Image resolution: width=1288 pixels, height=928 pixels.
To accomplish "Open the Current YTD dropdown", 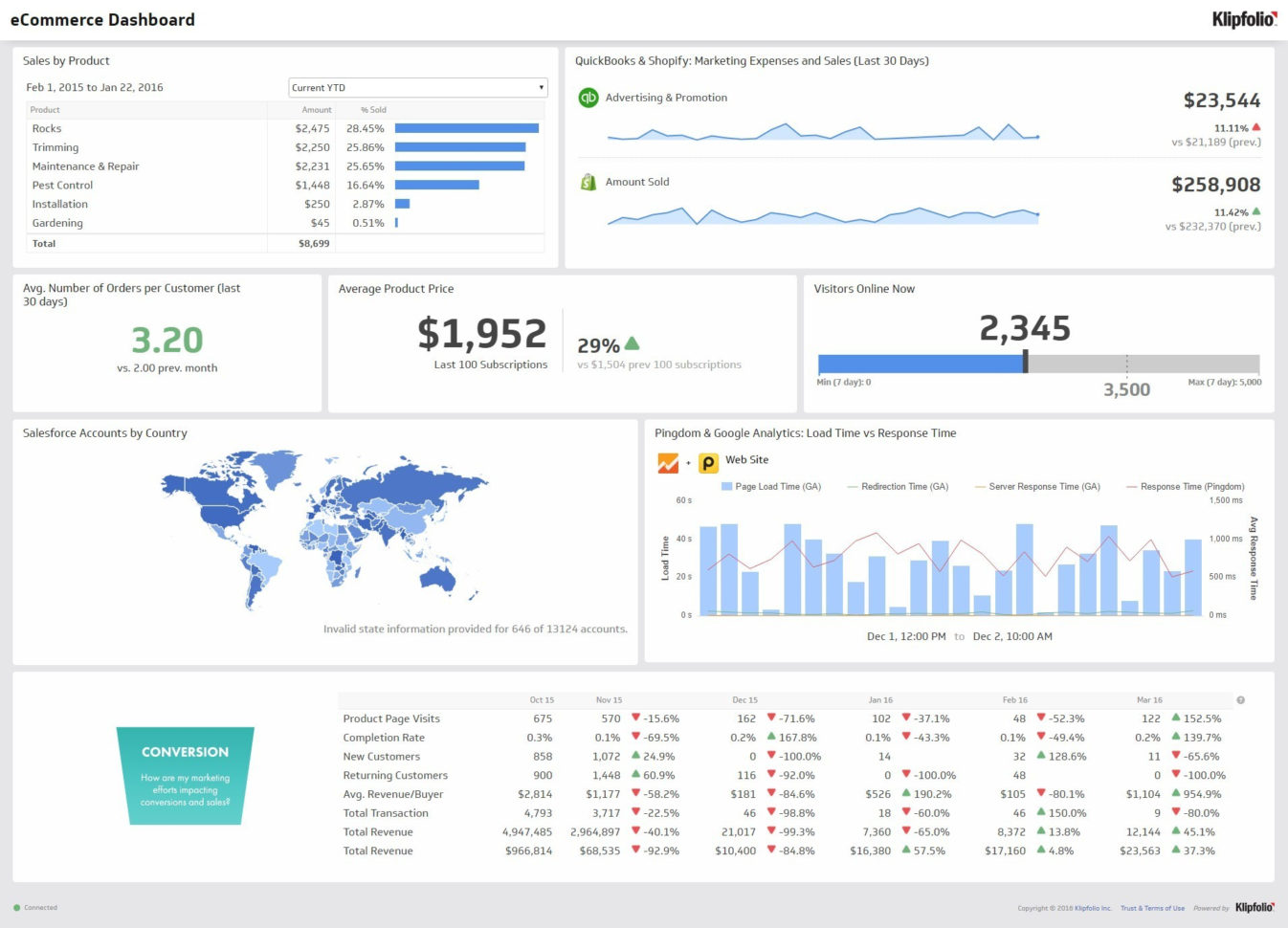I will pos(416,87).
